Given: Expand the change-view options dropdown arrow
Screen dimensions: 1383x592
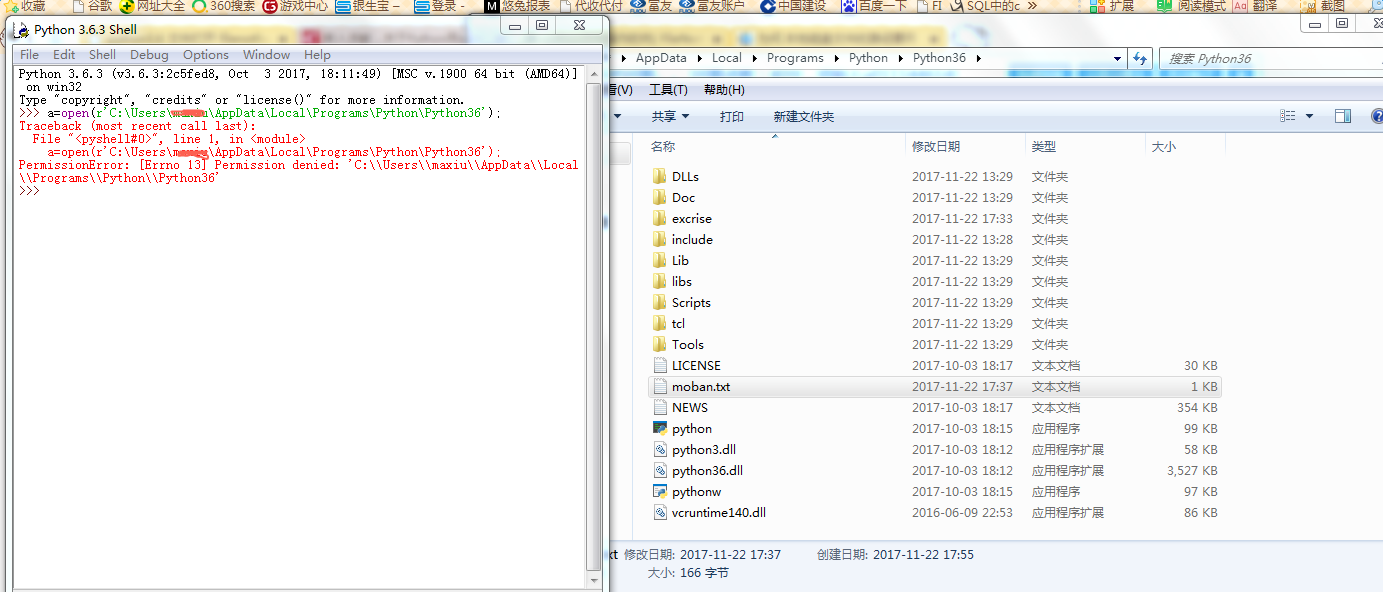Looking at the screenshot, I should [x=1310, y=116].
